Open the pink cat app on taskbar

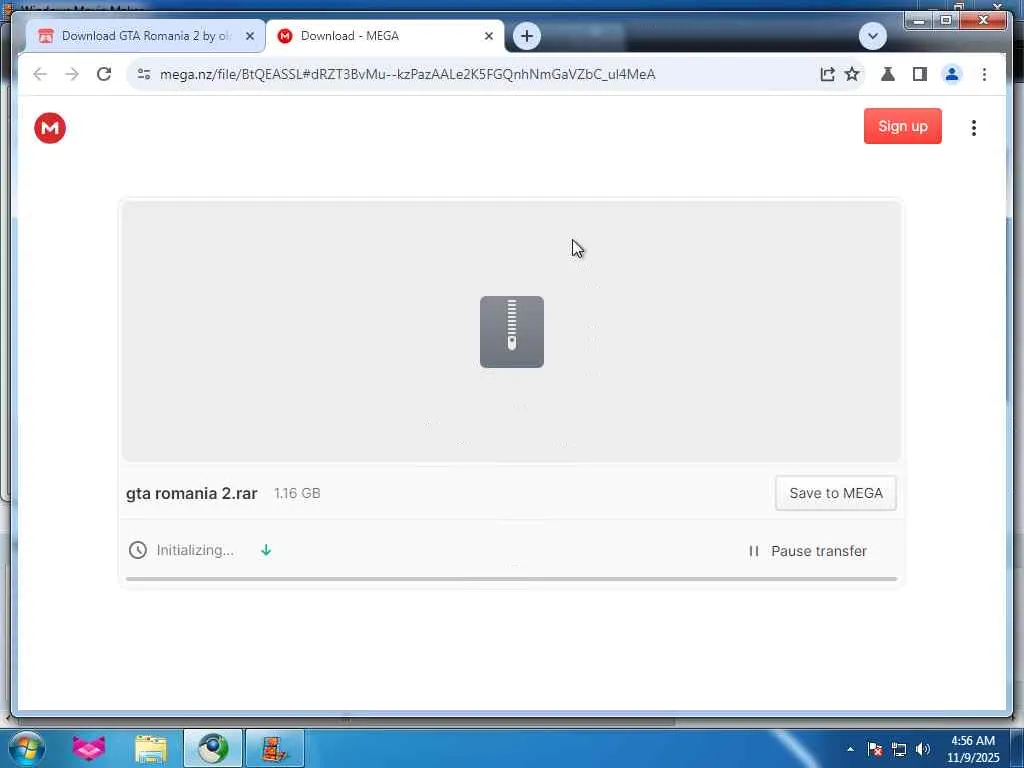pos(88,748)
